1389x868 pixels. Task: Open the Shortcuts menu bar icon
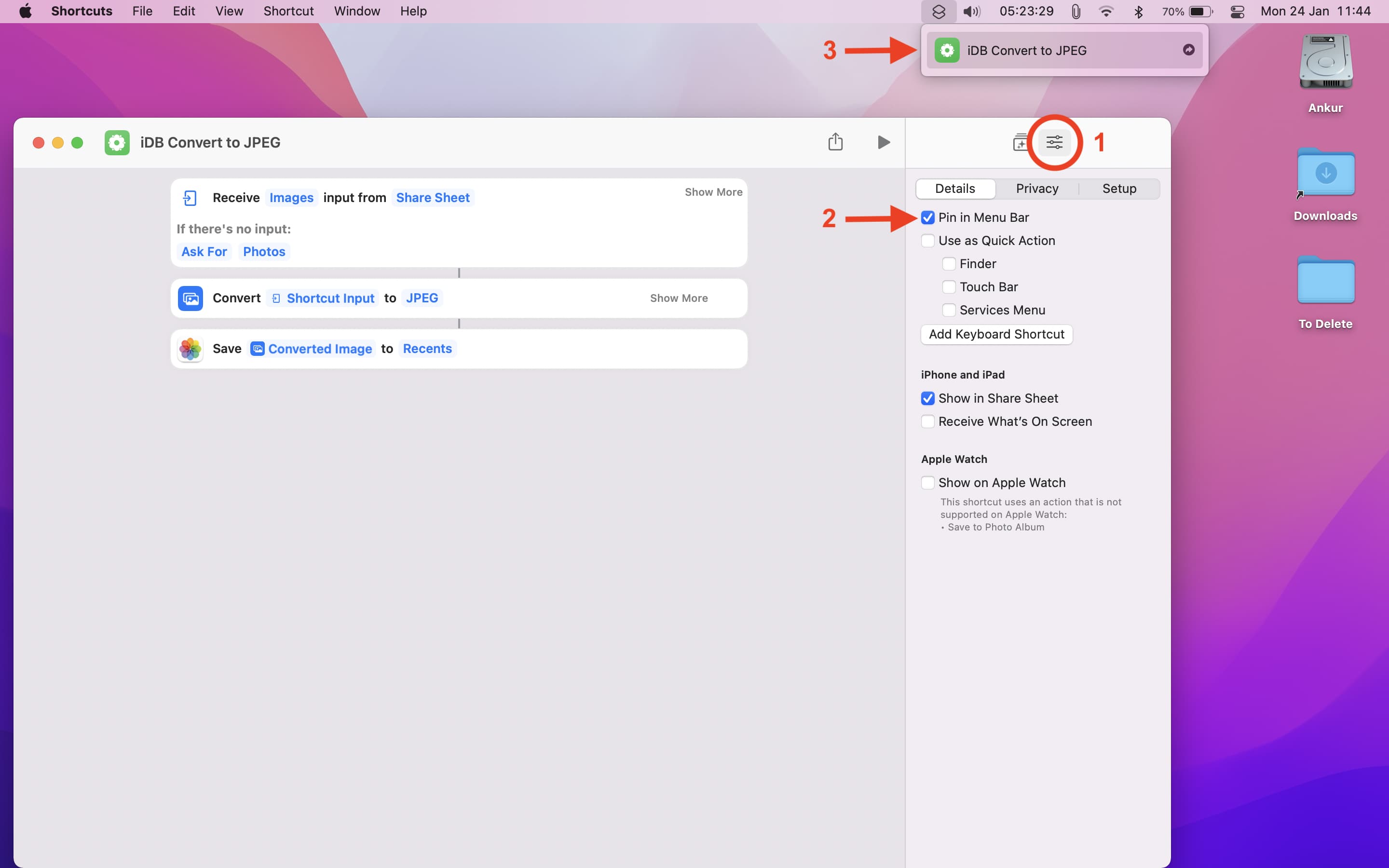pos(939,12)
